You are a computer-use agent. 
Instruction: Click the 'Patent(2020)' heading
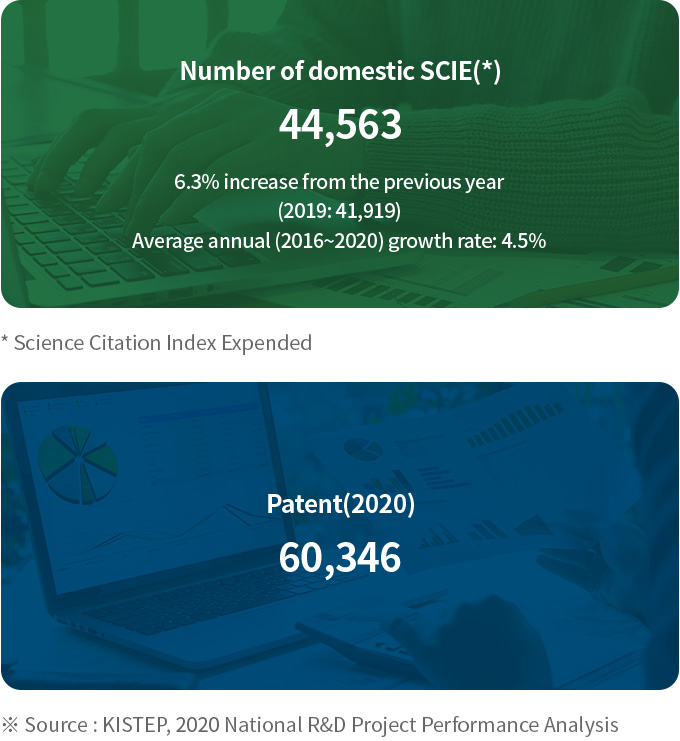pyautogui.click(x=340, y=504)
